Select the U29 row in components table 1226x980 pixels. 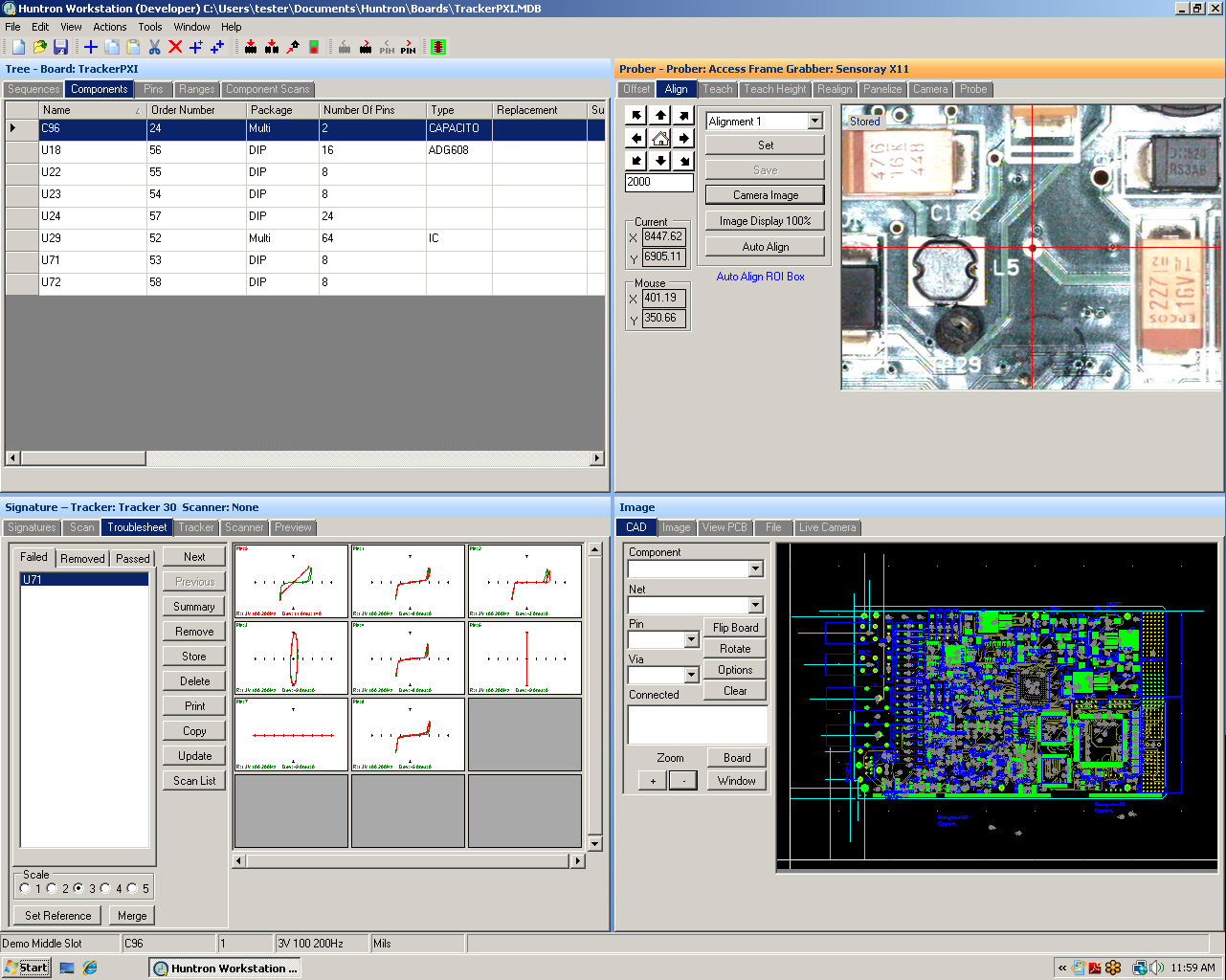click(305, 238)
